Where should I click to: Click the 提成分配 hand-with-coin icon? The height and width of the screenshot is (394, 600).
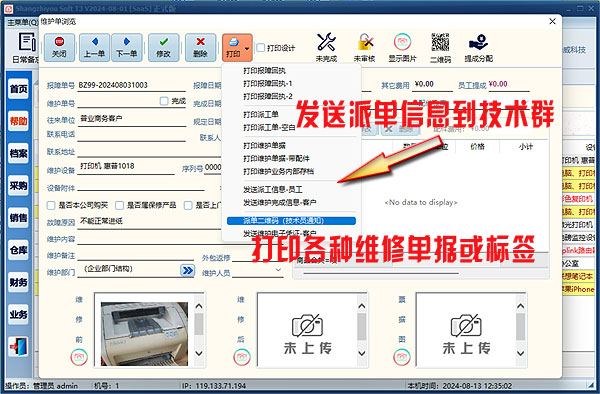pos(478,47)
